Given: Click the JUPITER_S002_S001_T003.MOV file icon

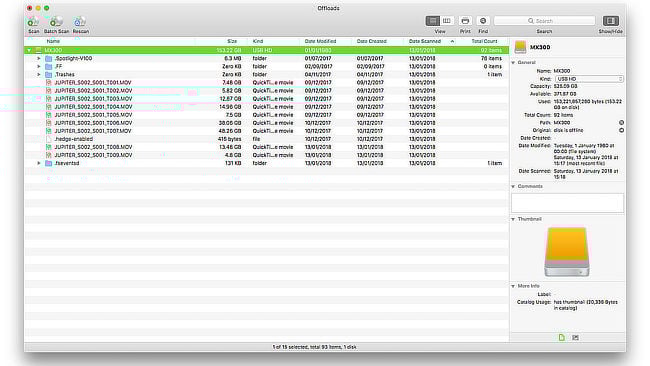Looking at the screenshot, I should (49, 99).
